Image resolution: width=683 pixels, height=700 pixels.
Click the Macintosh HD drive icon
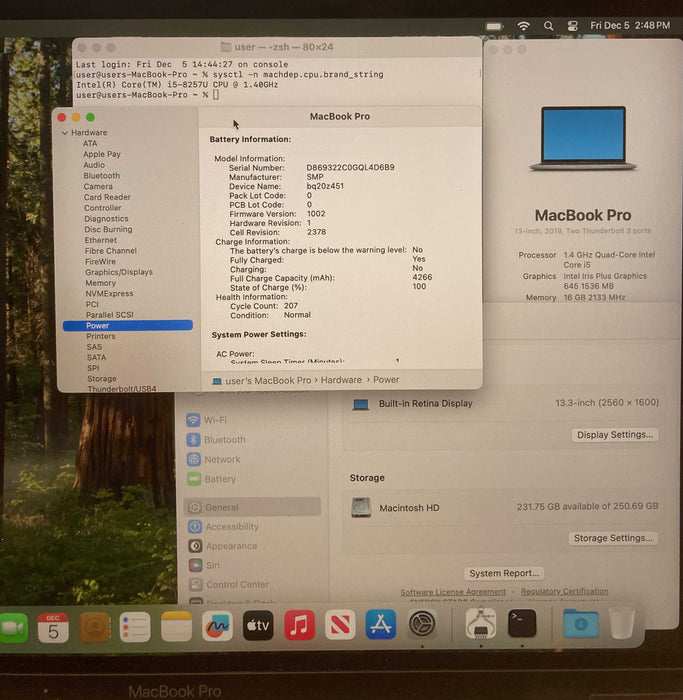pos(361,508)
